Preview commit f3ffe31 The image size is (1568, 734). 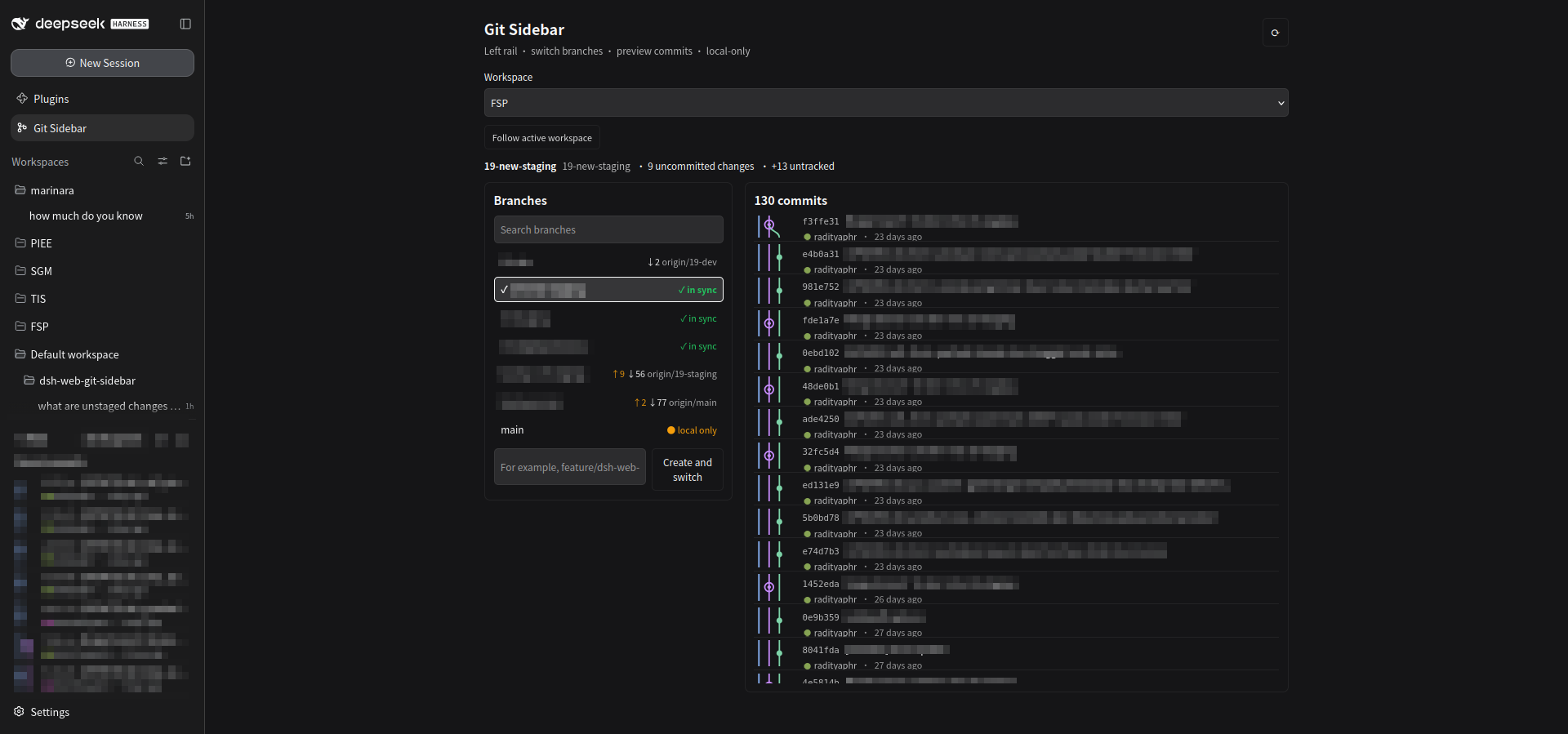pyautogui.click(x=1017, y=228)
